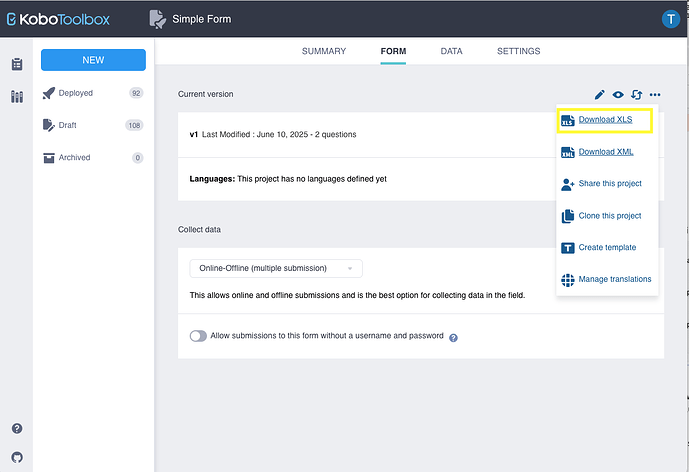Switch to the FORM tab
Image resolution: width=689 pixels, height=472 pixels.
click(393, 51)
